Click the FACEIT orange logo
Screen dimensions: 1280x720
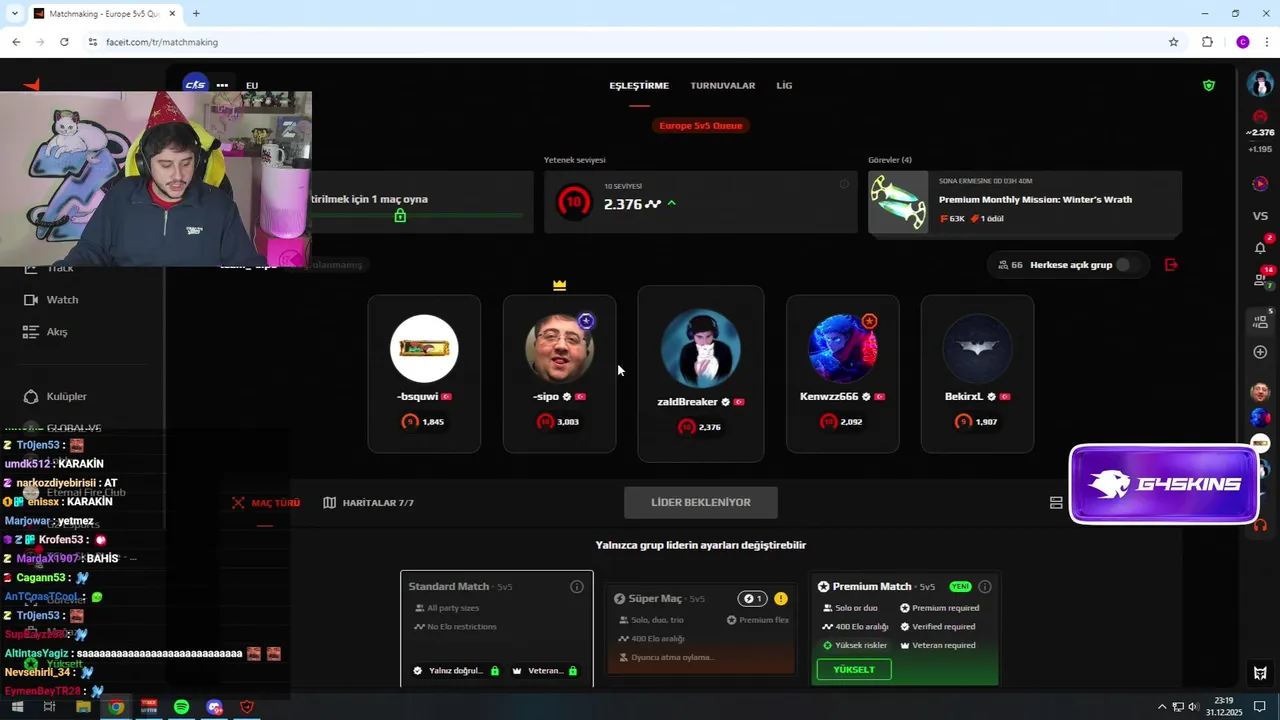tap(32, 85)
